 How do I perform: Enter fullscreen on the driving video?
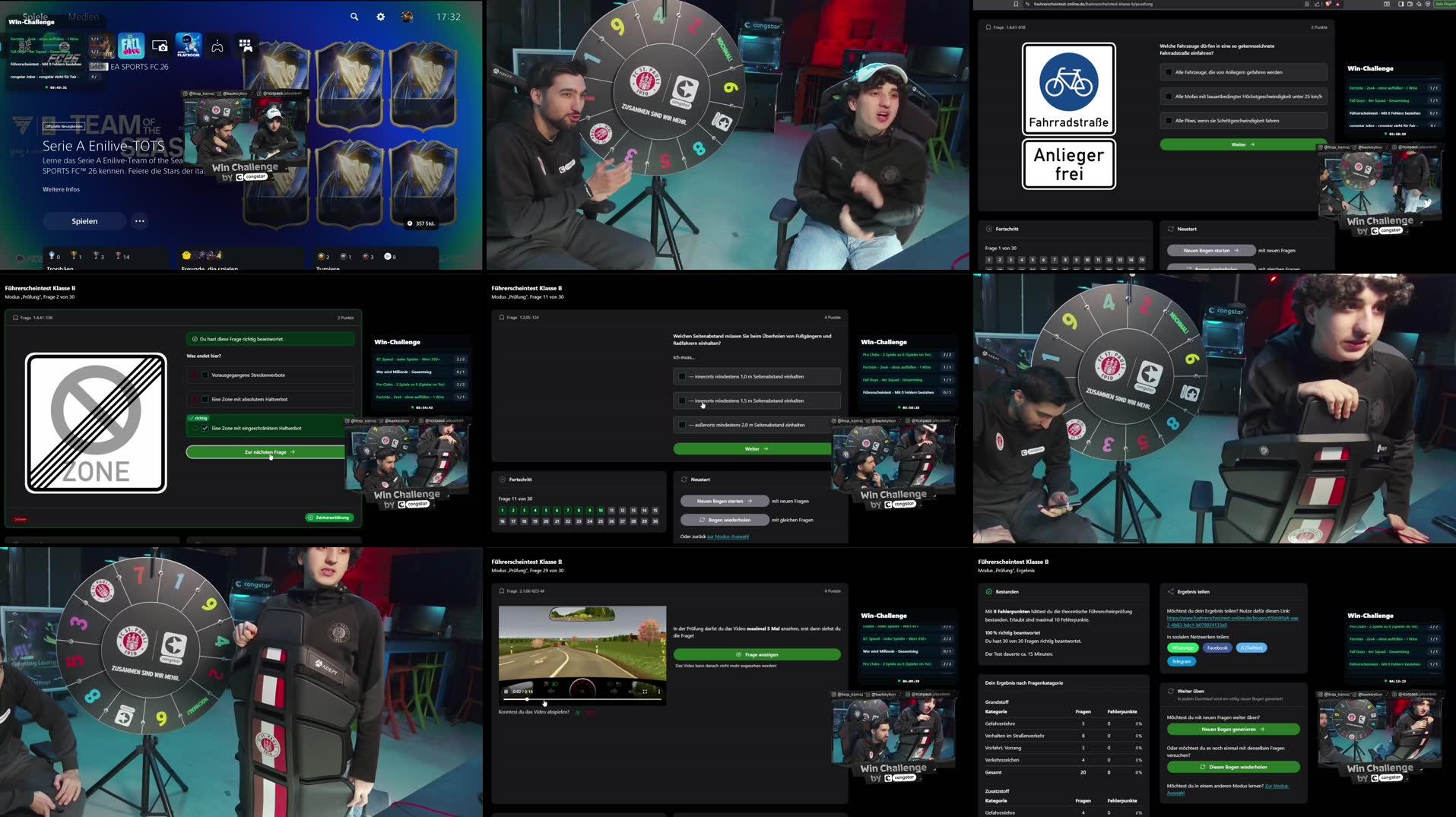pos(645,692)
